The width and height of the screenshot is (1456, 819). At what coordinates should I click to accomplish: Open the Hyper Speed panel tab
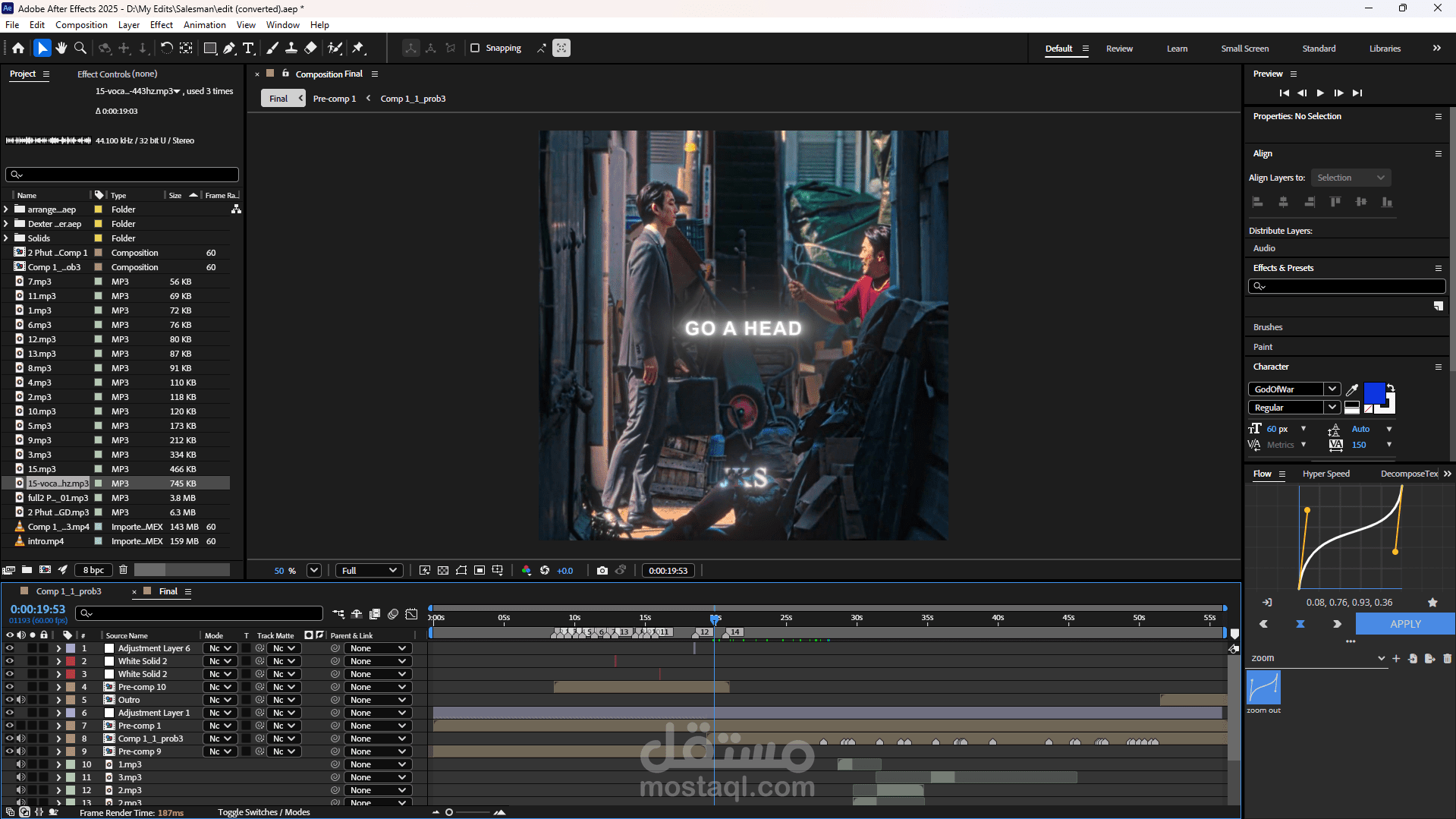(1326, 474)
